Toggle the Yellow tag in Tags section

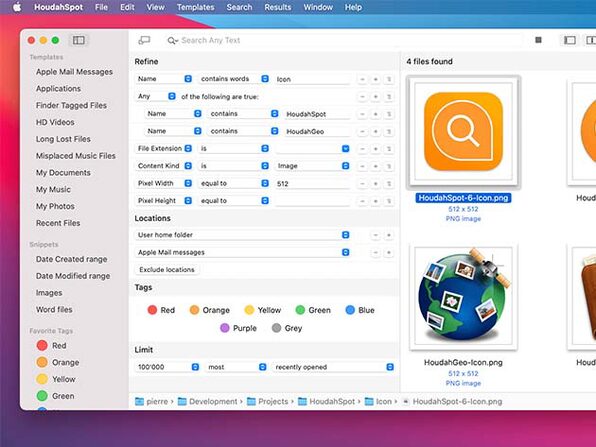263,310
